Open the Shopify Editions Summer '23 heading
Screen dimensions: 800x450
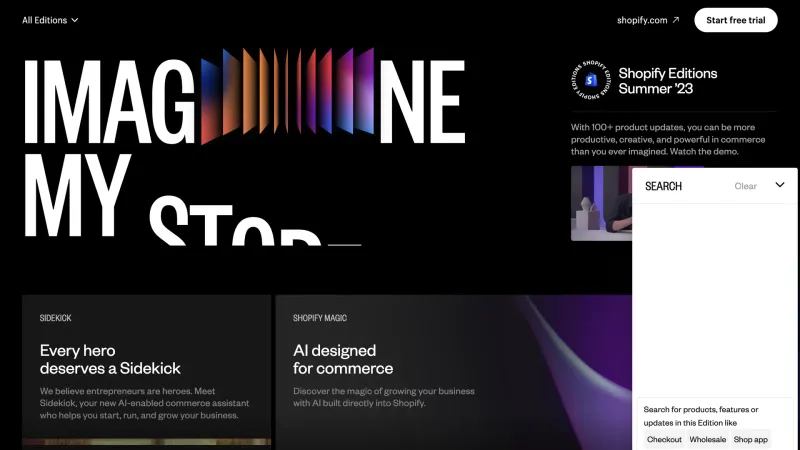click(667, 81)
